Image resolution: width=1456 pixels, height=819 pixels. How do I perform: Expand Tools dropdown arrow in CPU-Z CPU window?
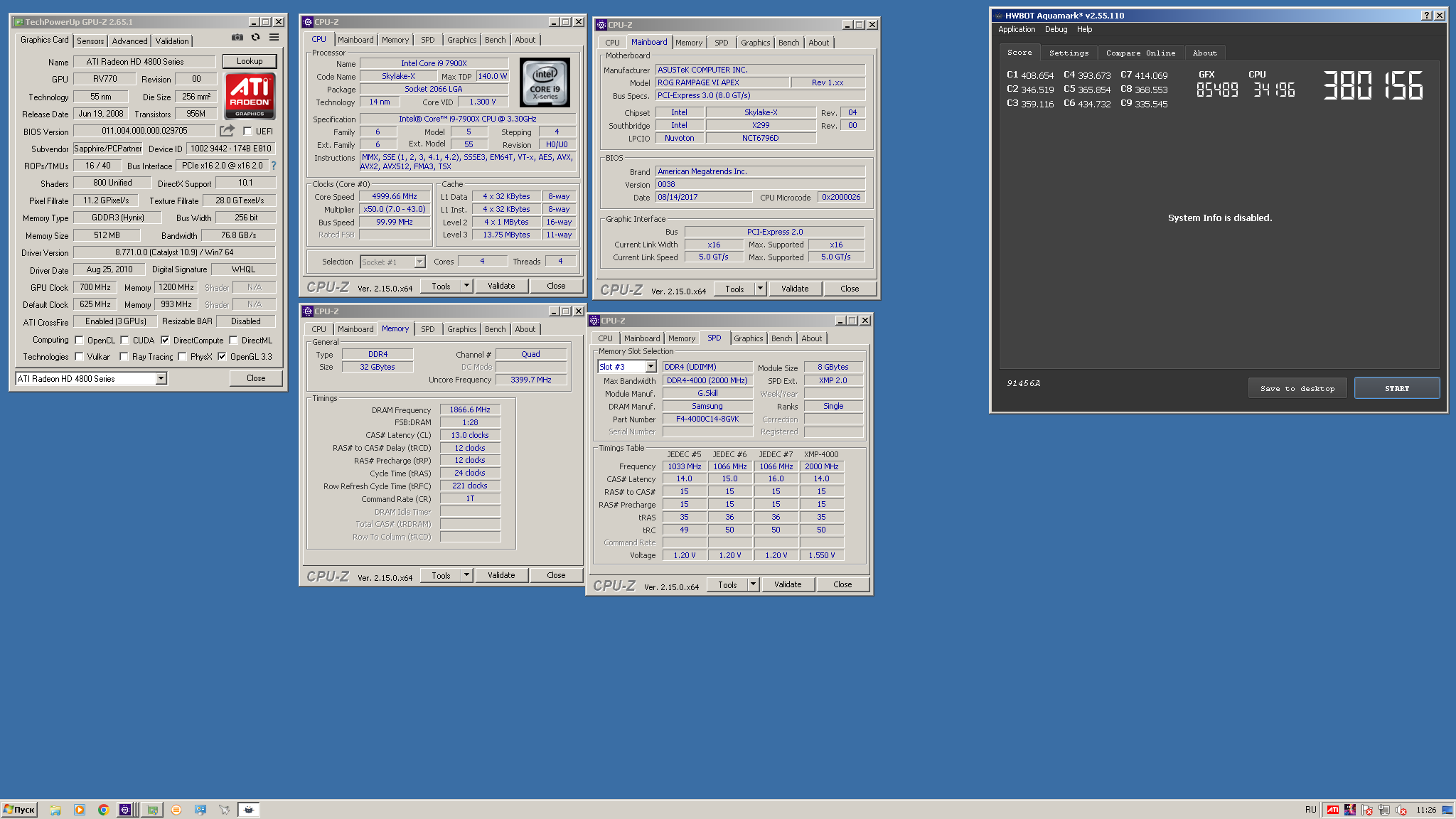[x=467, y=286]
